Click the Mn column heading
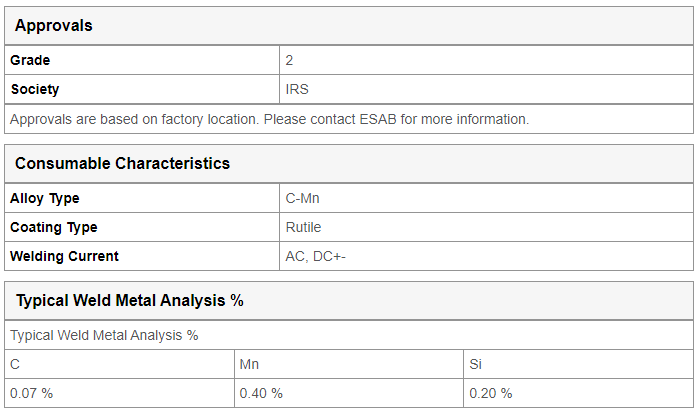The width and height of the screenshot is (700, 414). 249,364
